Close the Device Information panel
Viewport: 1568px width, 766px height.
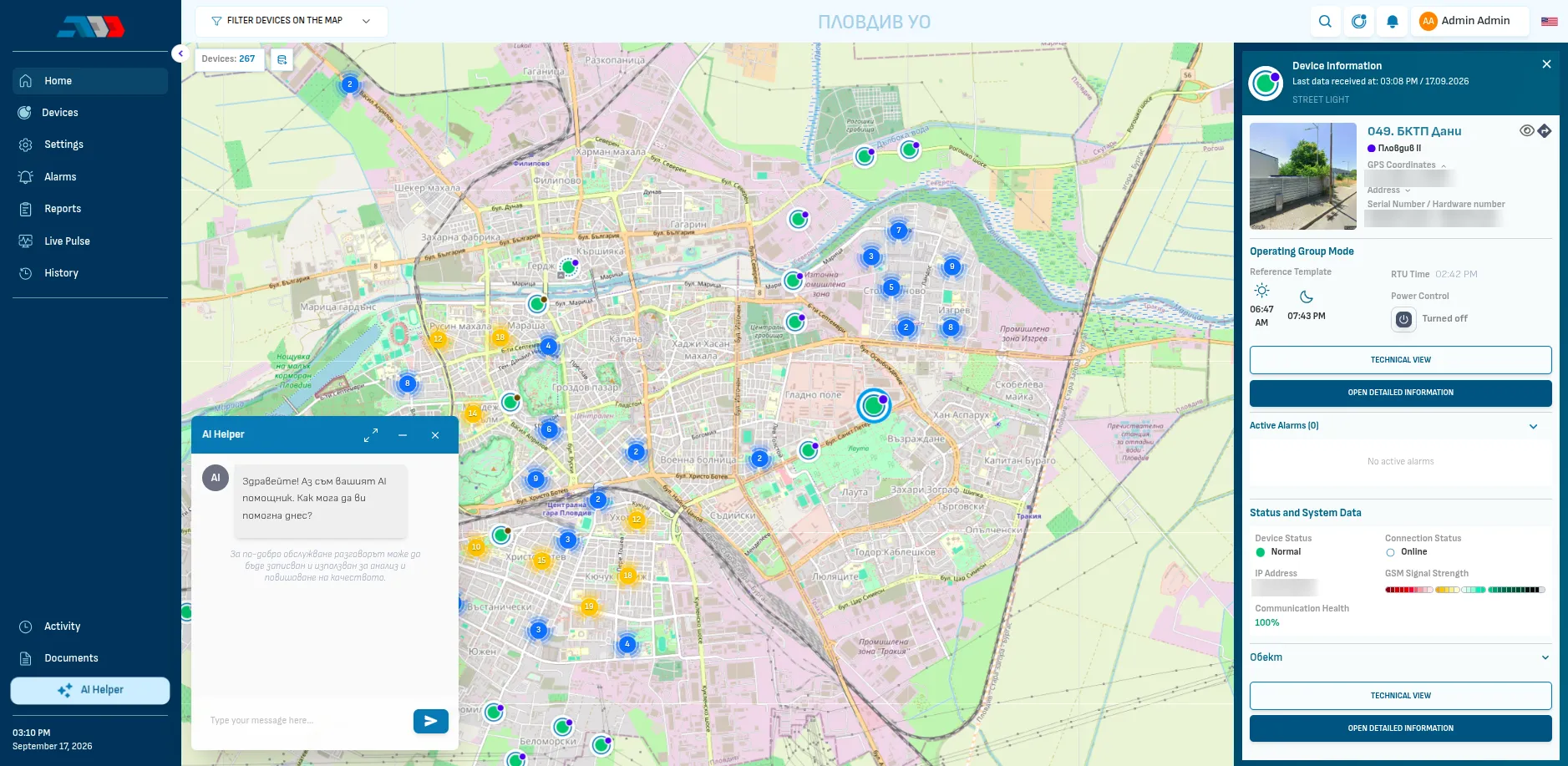coord(1546,64)
